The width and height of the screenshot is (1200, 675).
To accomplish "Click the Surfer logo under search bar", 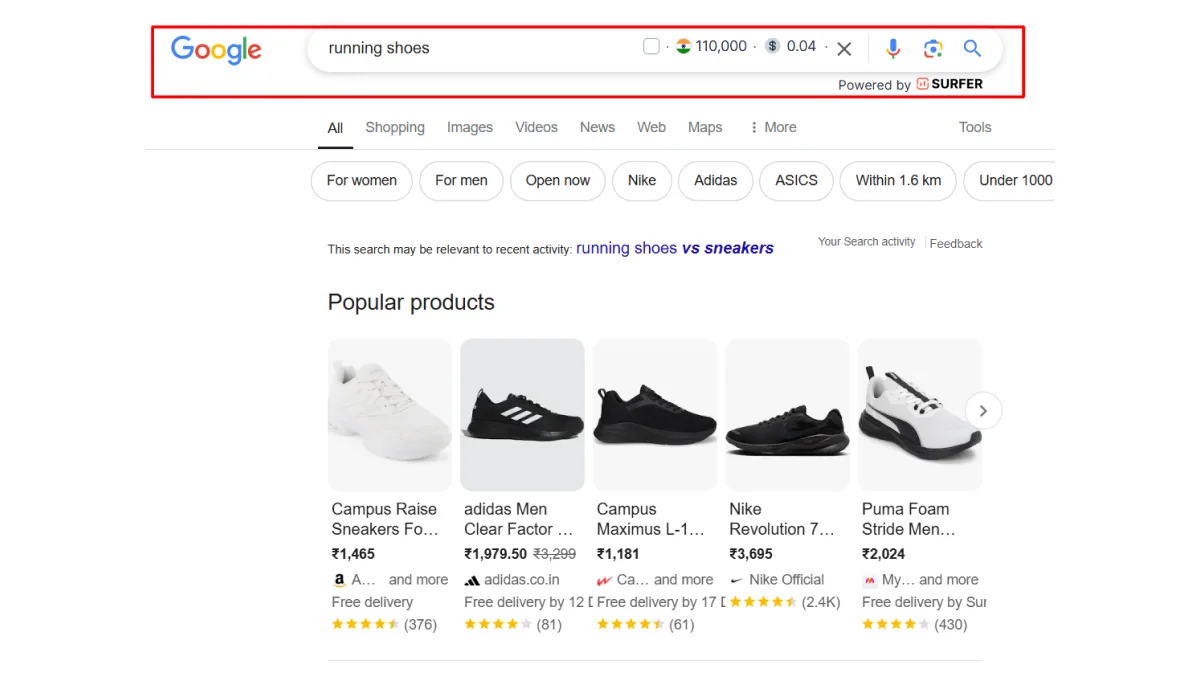I will (x=950, y=84).
